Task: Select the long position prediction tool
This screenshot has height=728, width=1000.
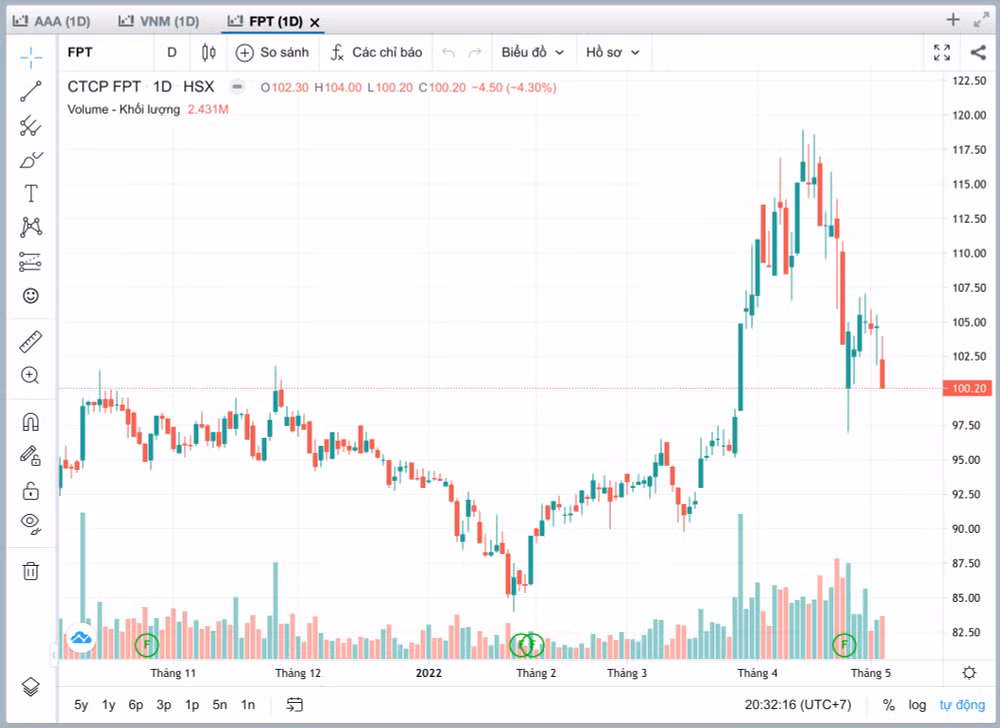Action: coord(31,261)
